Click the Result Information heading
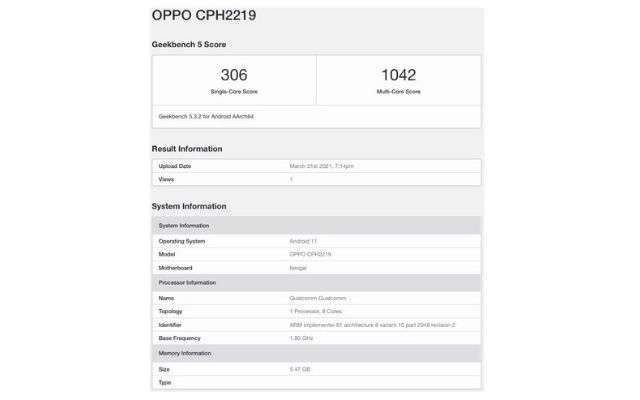The width and height of the screenshot is (640, 400). coord(187,149)
